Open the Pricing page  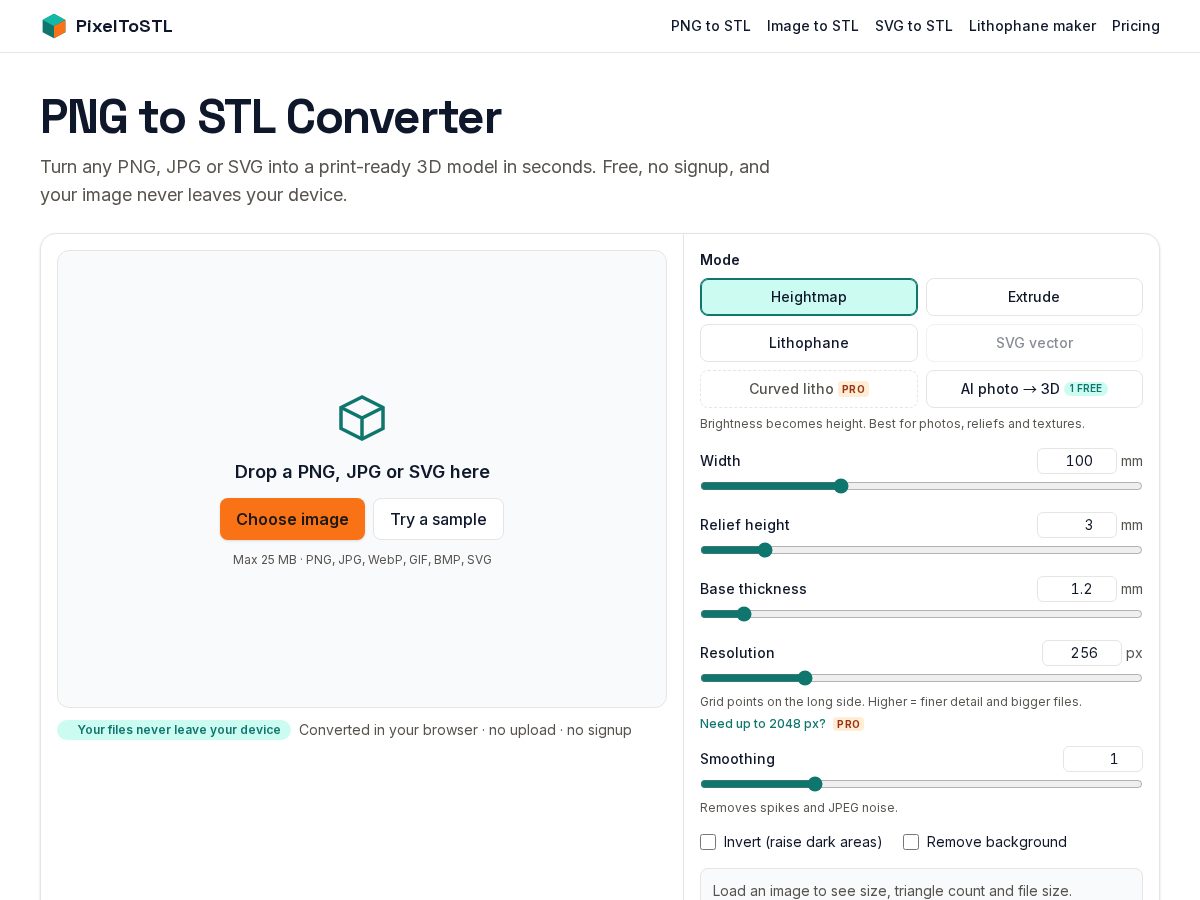pos(1136,26)
